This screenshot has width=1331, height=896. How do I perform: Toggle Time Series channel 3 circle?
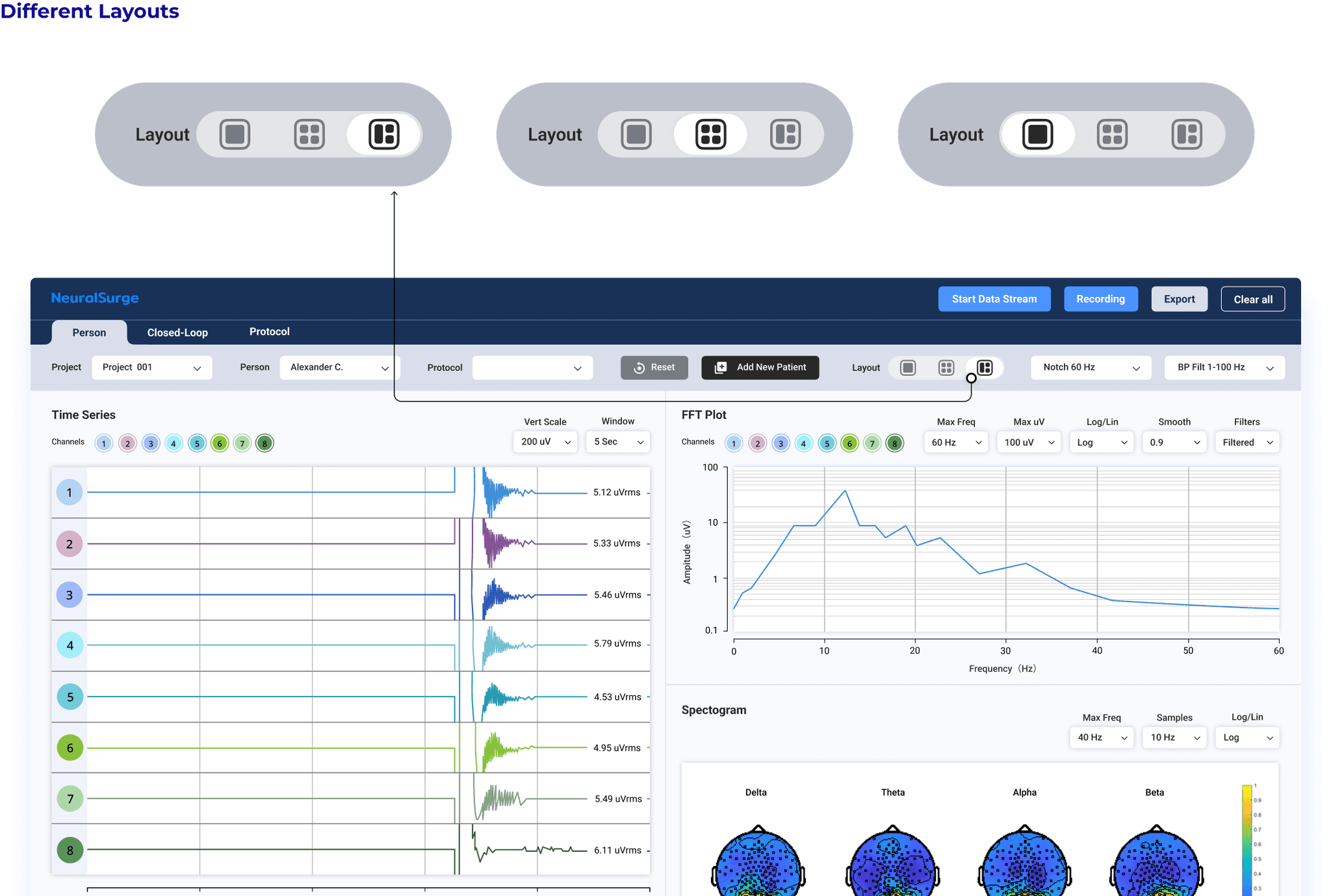tap(151, 443)
